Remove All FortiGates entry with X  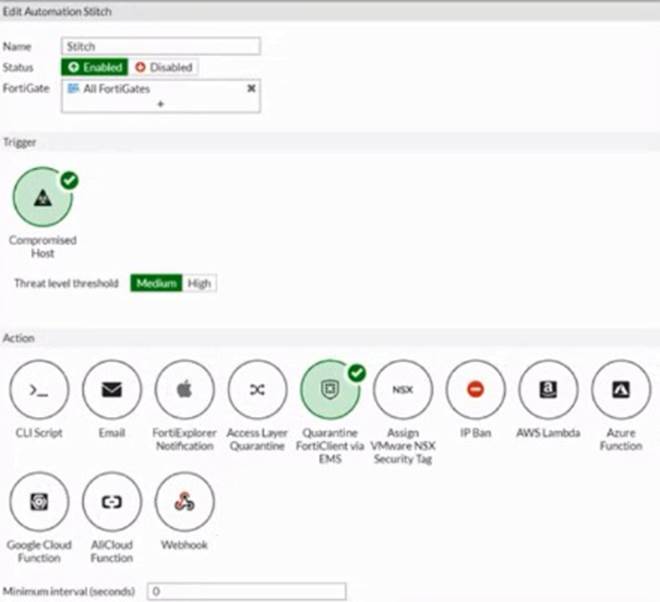coord(252,89)
